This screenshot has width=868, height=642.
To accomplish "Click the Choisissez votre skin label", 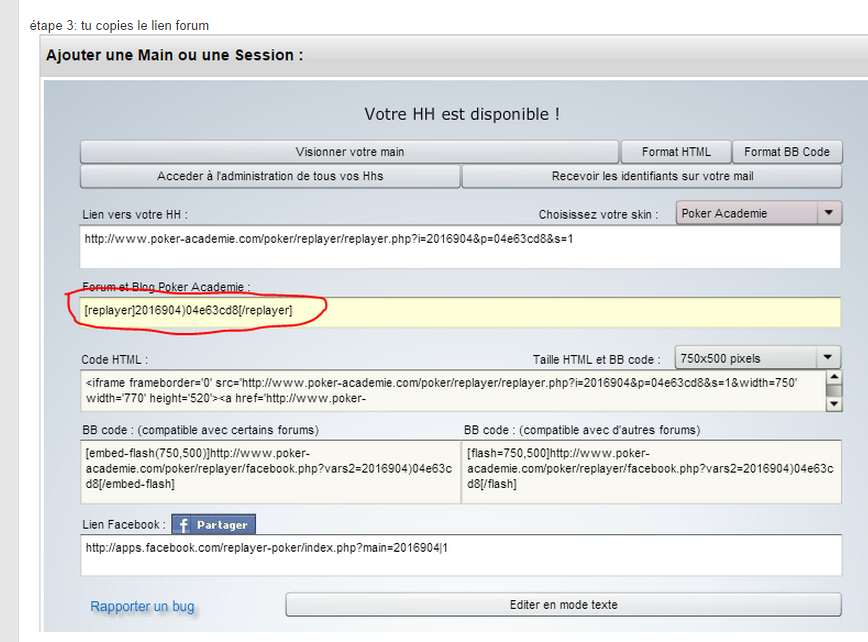I will [598, 215].
